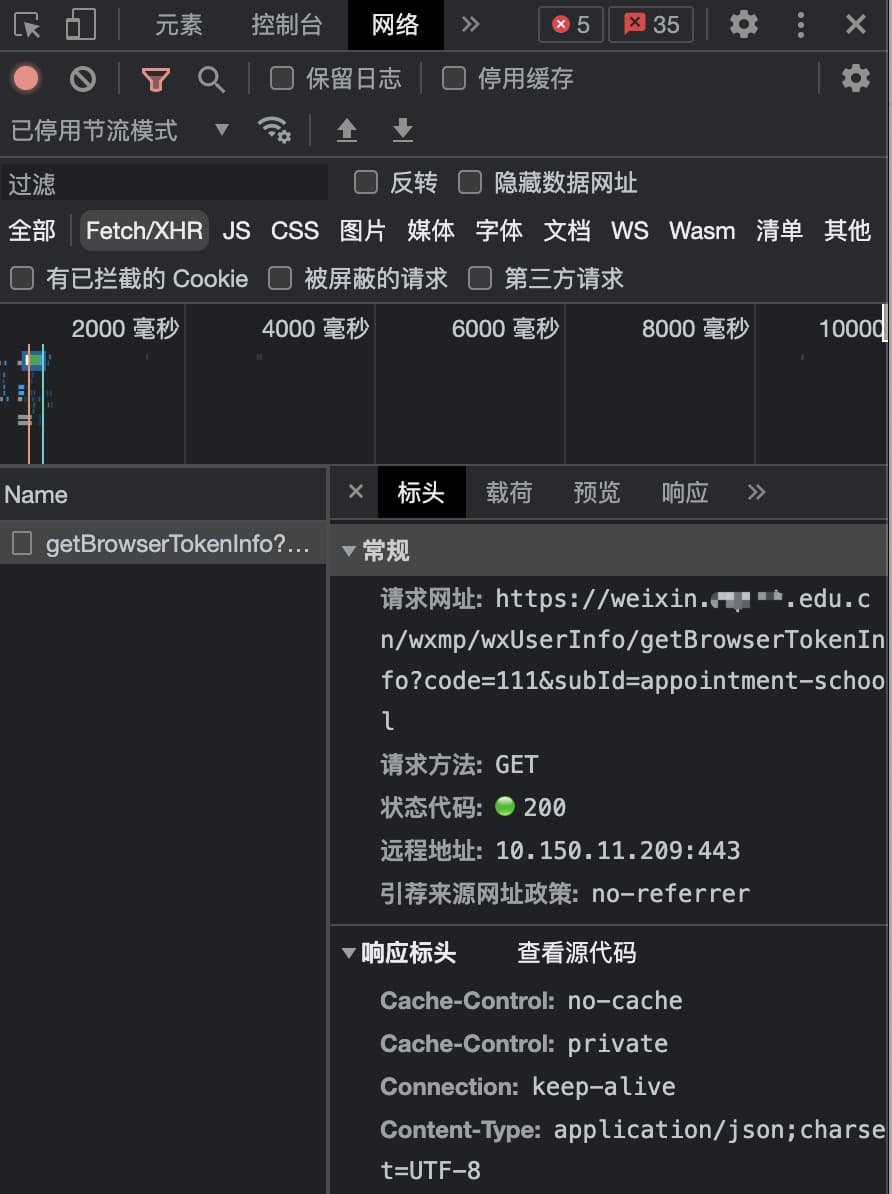The image size is (892, 1194).
Task: Collapse the 响应标头 section
Action: click(x=349, y=953)
